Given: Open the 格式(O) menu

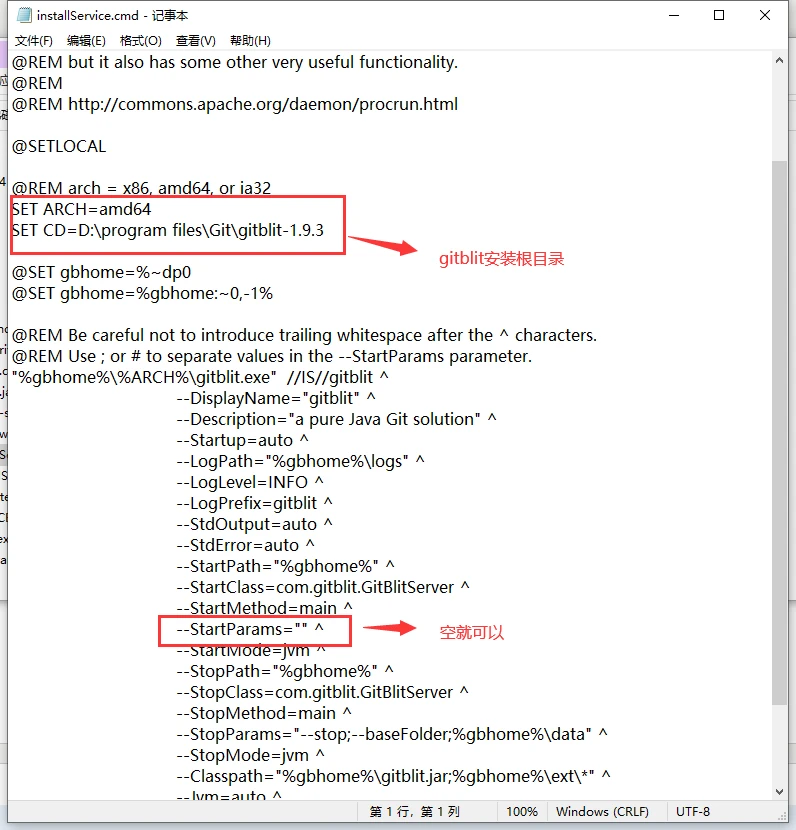Looking at the screenshot, I should [140, 41].
